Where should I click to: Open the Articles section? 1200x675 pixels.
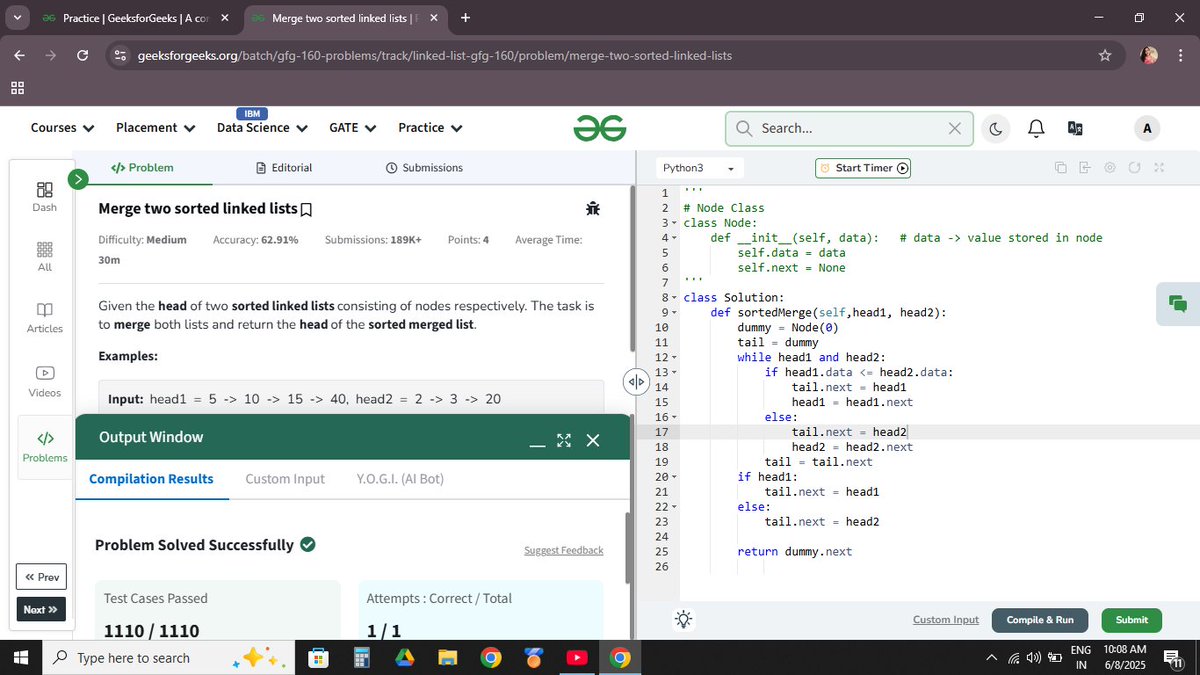pos(44,318)
